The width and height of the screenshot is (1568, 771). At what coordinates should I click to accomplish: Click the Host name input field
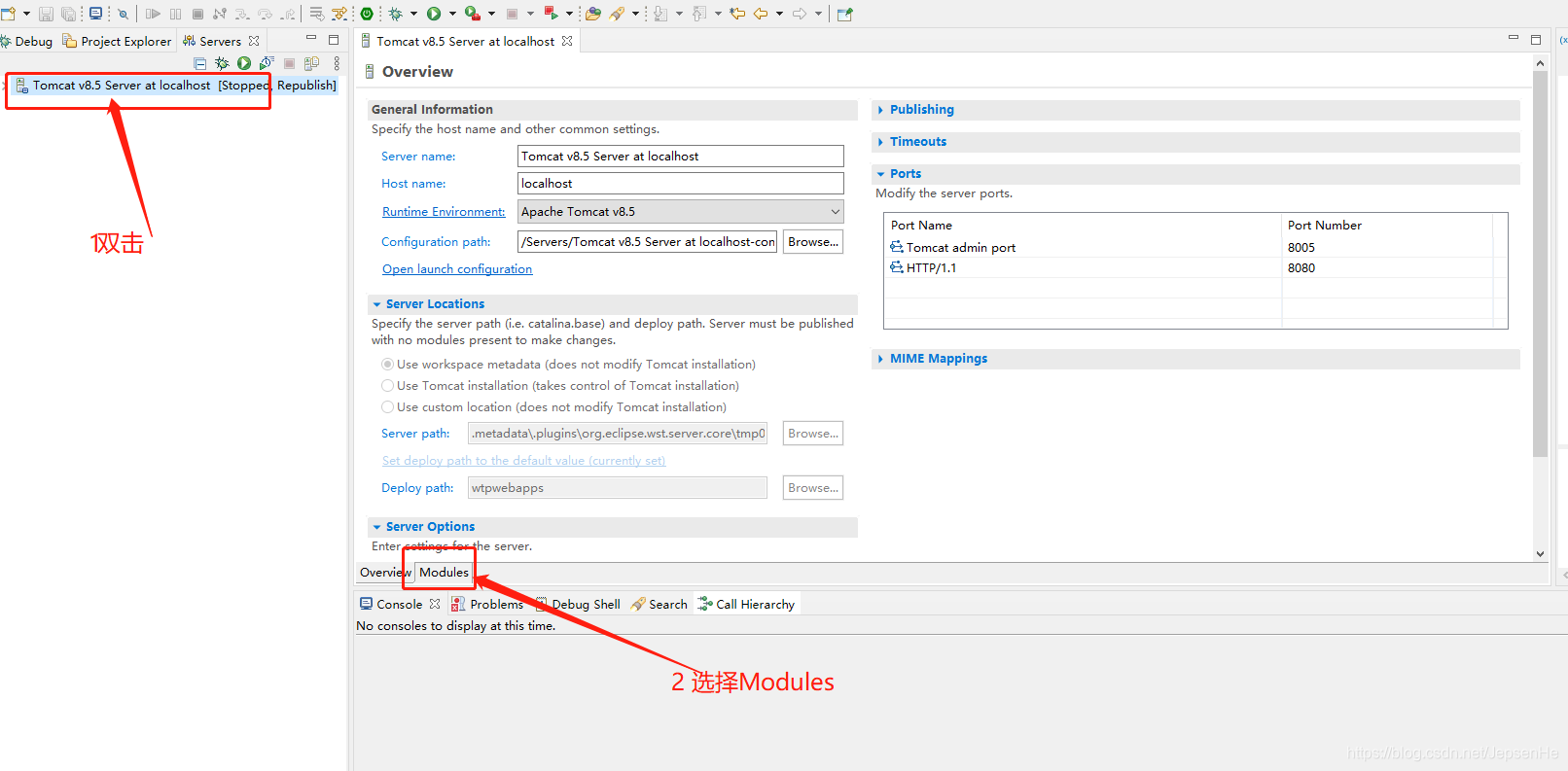tap(680, 184)
